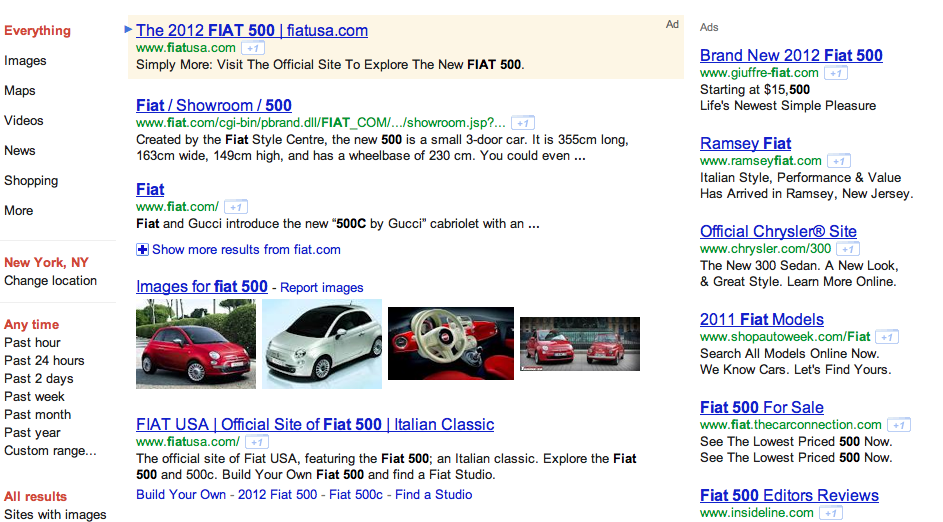Open News search results
This screenshot has height=522, width=943.
click(20, 150)
